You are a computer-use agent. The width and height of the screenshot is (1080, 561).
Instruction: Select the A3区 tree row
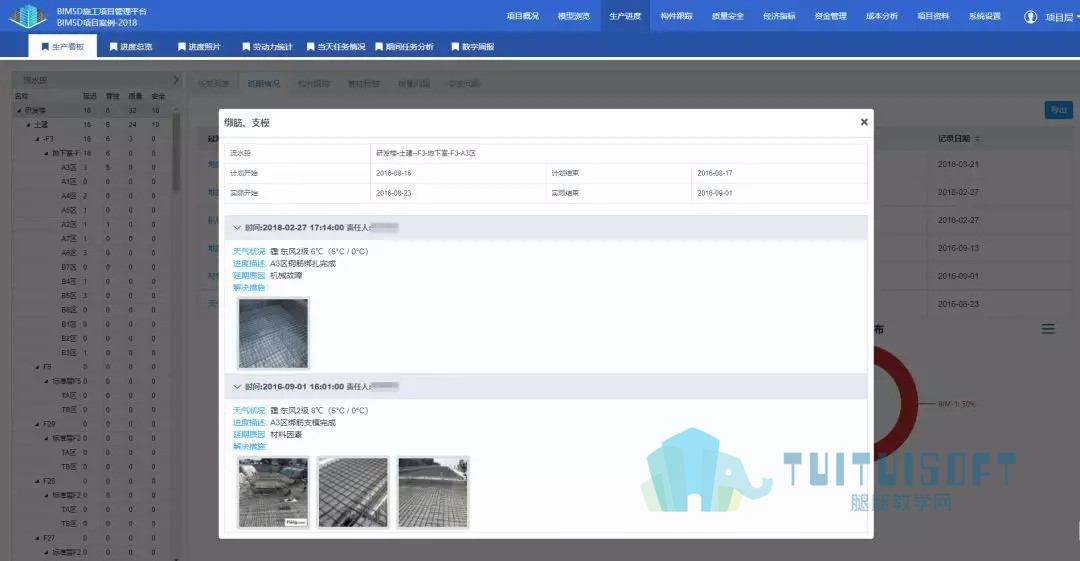pos(93,167)
